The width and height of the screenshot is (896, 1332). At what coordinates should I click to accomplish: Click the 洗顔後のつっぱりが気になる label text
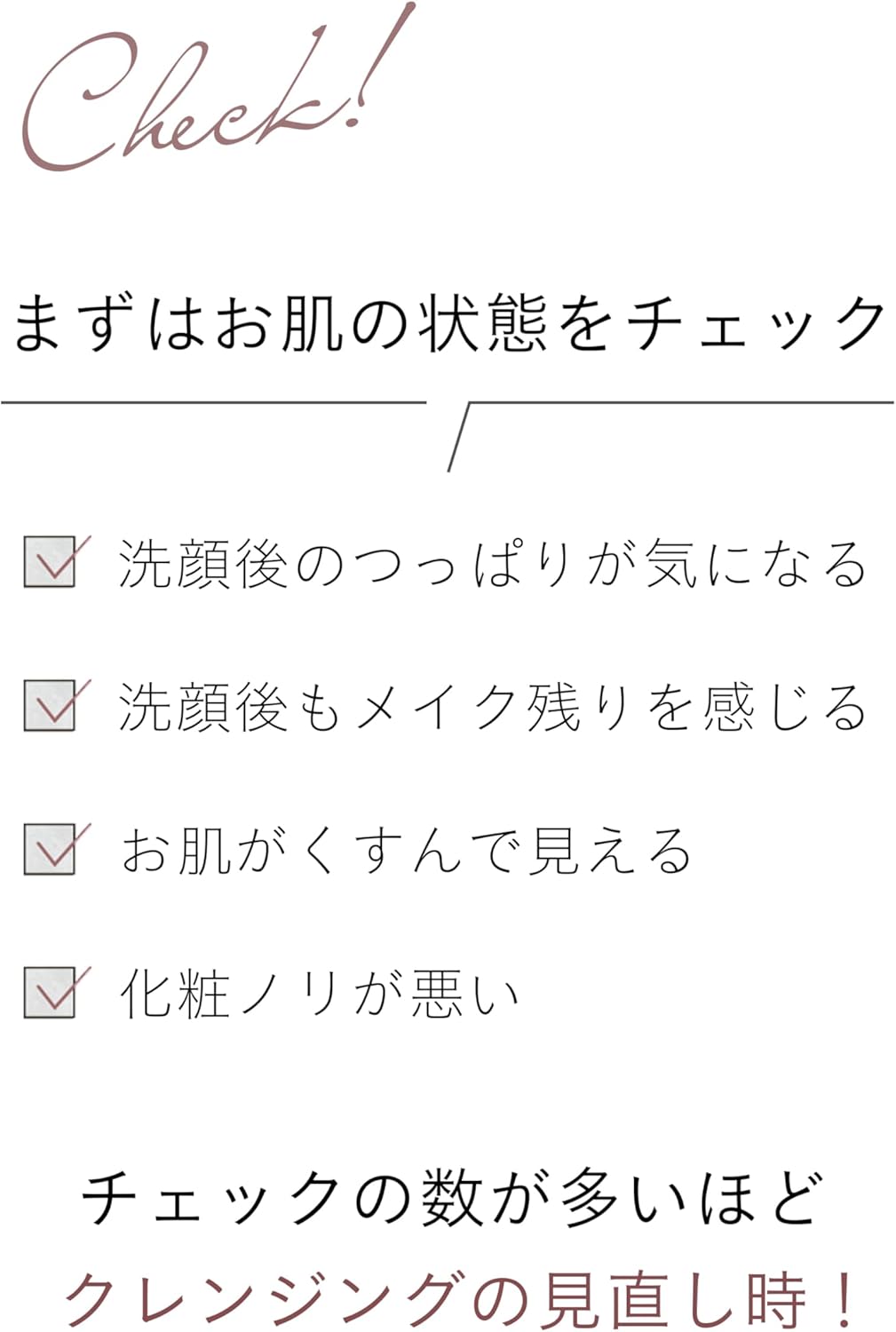[491, 565]
